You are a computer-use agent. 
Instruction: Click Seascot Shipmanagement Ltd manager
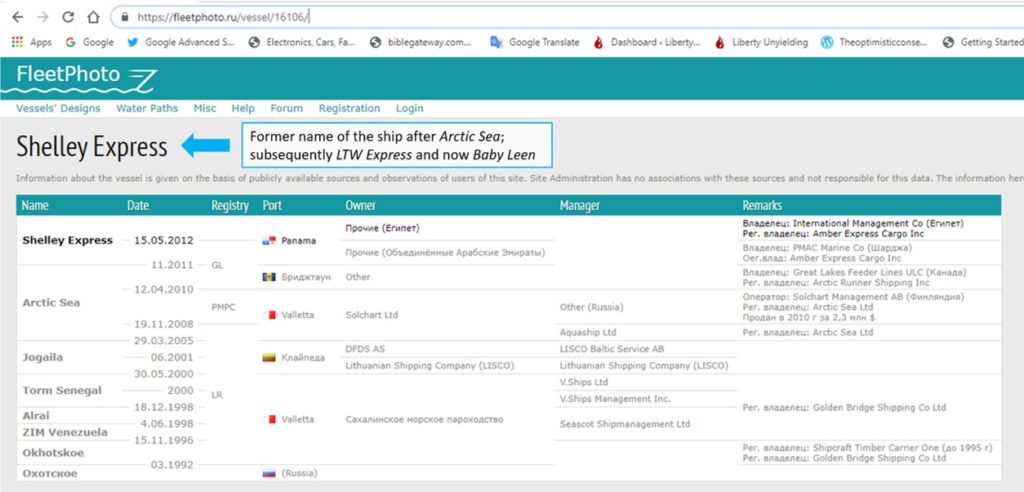(x=625, y=424)
